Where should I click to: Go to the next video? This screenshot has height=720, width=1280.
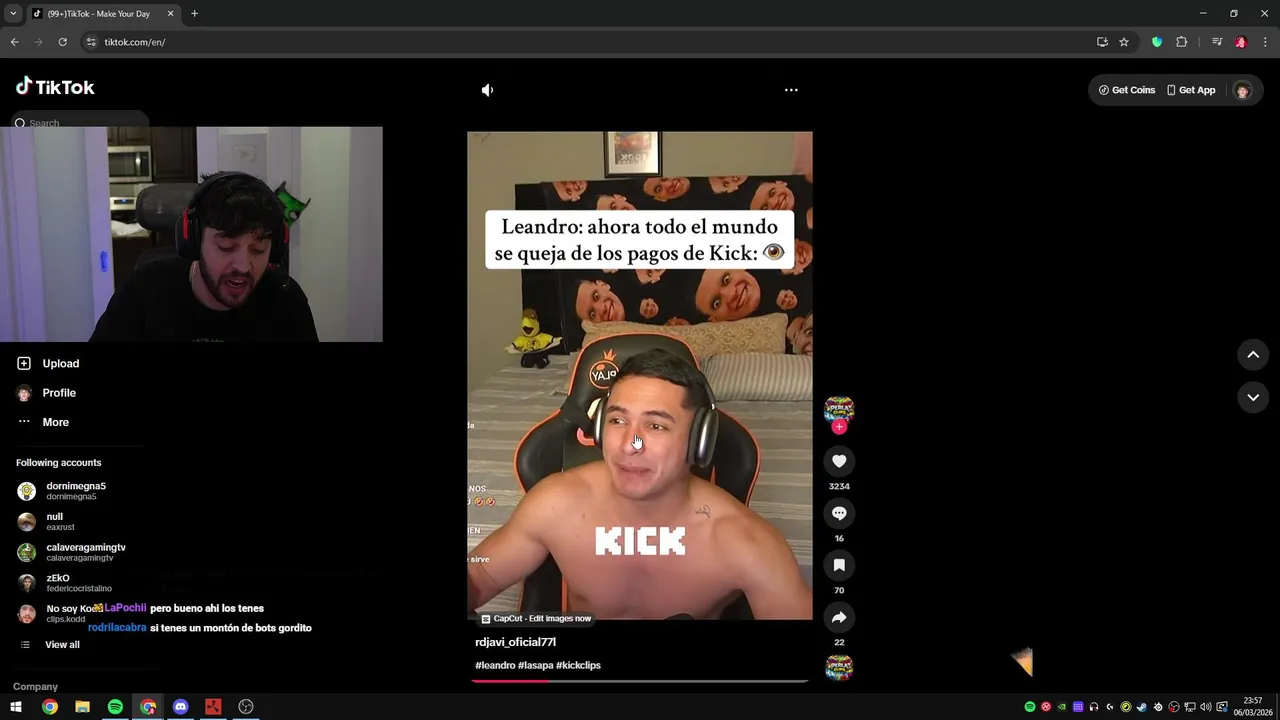[x=1253, y=397]
